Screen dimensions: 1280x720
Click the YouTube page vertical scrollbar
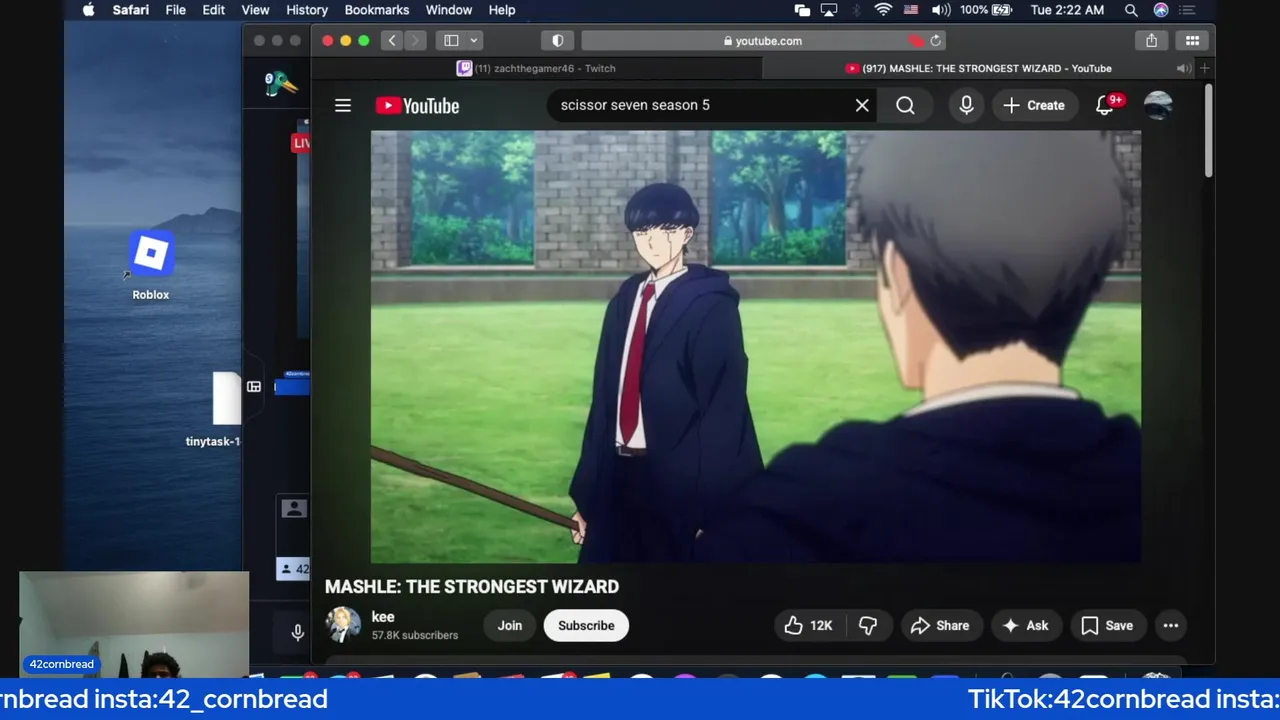(1208, 130)
